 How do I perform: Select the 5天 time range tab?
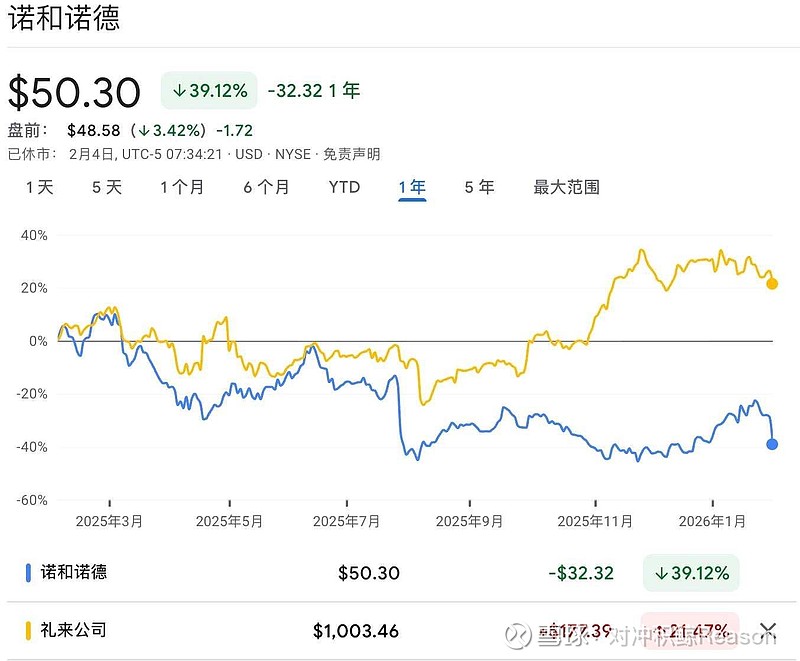tap(107, 187)
